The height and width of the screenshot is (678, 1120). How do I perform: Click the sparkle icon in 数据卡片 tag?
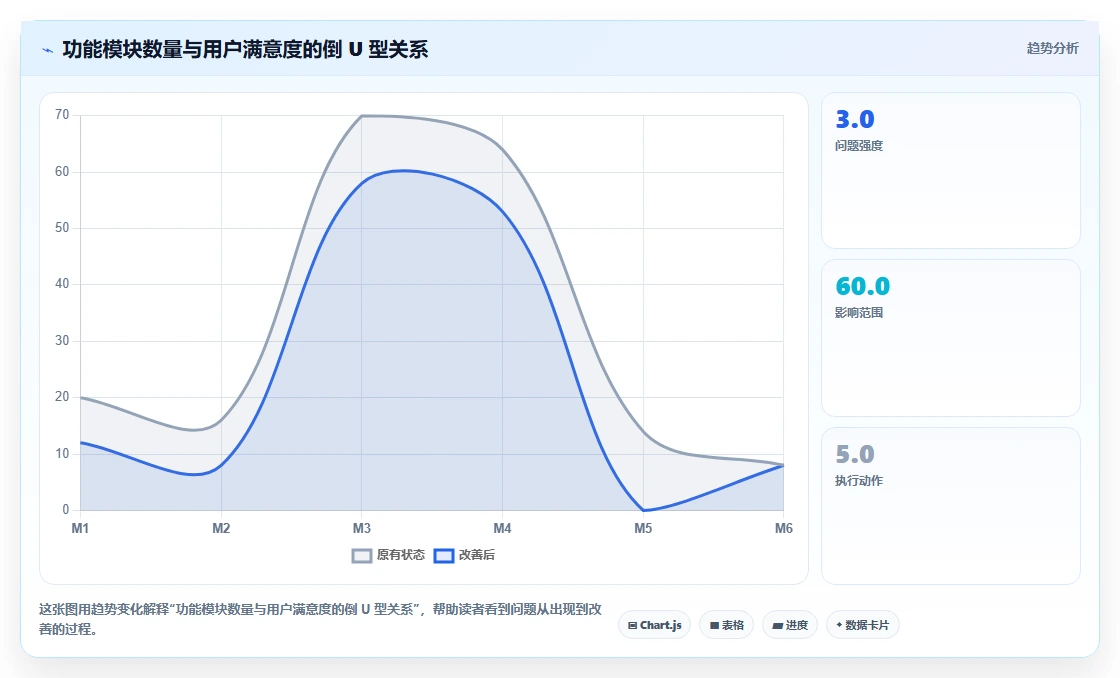(839, 625)
